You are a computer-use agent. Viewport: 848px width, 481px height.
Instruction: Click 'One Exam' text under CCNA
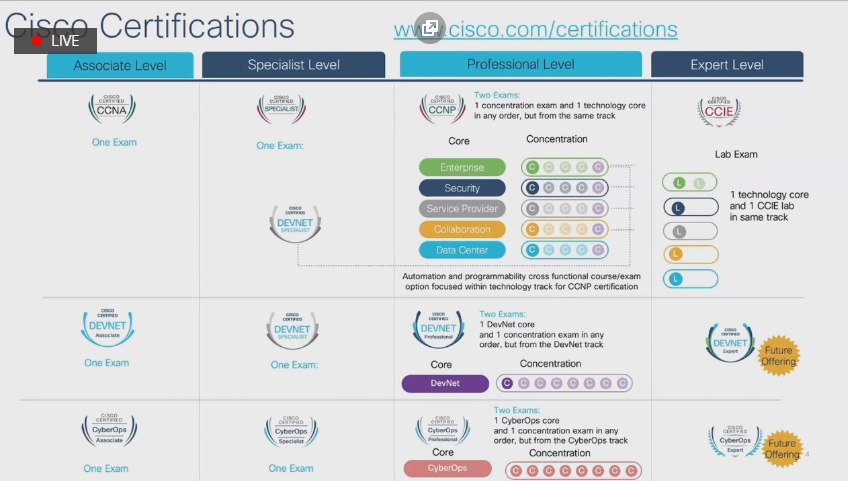point(114,142)
